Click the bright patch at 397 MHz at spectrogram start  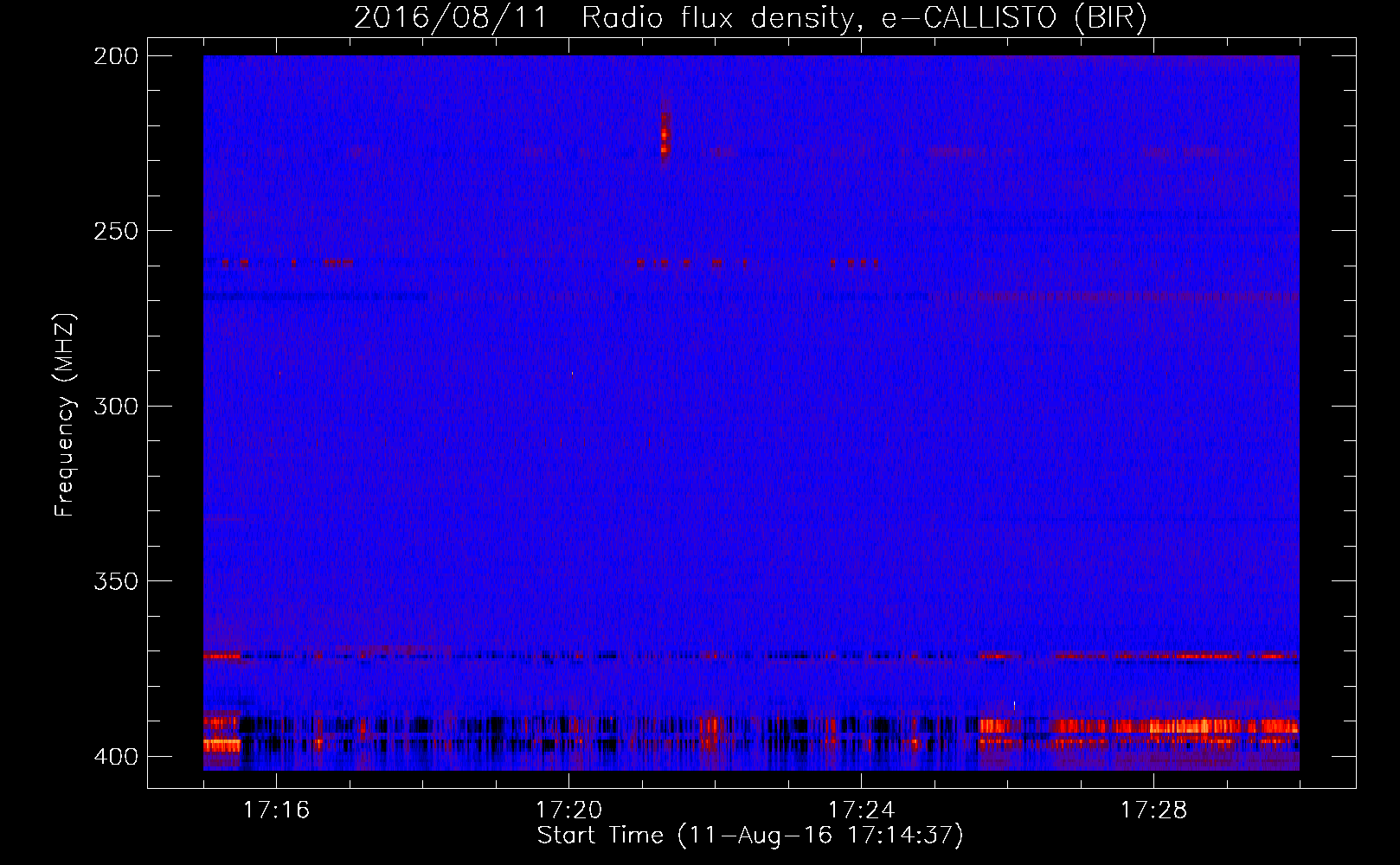tap(222, 745)
